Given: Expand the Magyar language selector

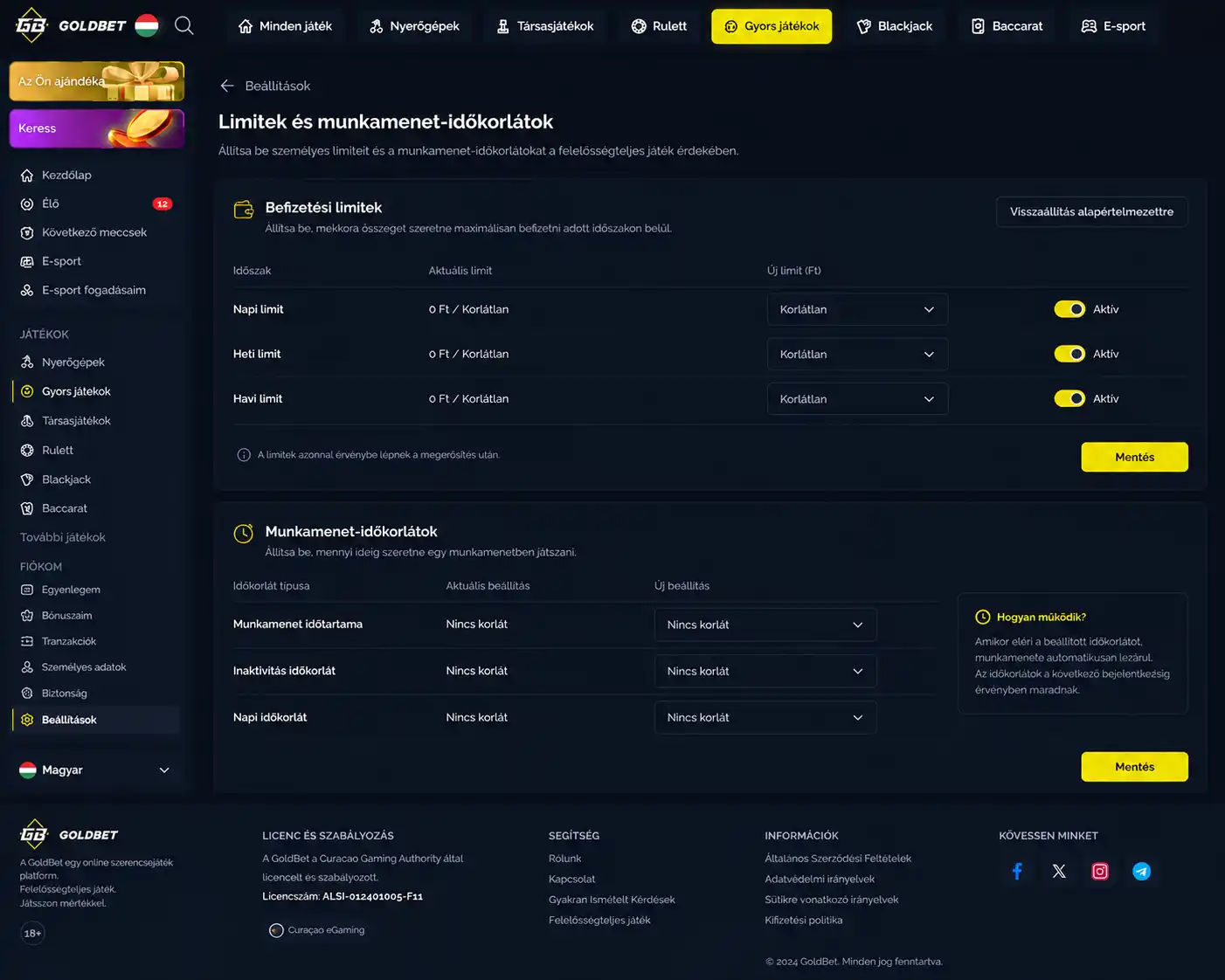Looking at the screenshot, I should [94, 770].
